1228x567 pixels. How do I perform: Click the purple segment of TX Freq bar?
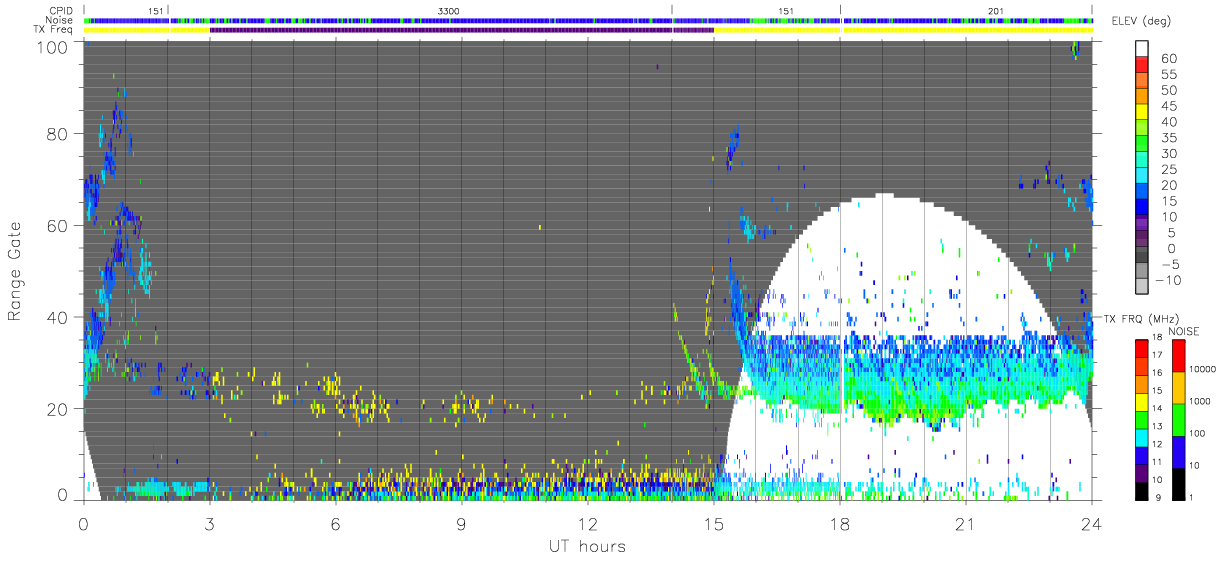[x=461, y=29]
